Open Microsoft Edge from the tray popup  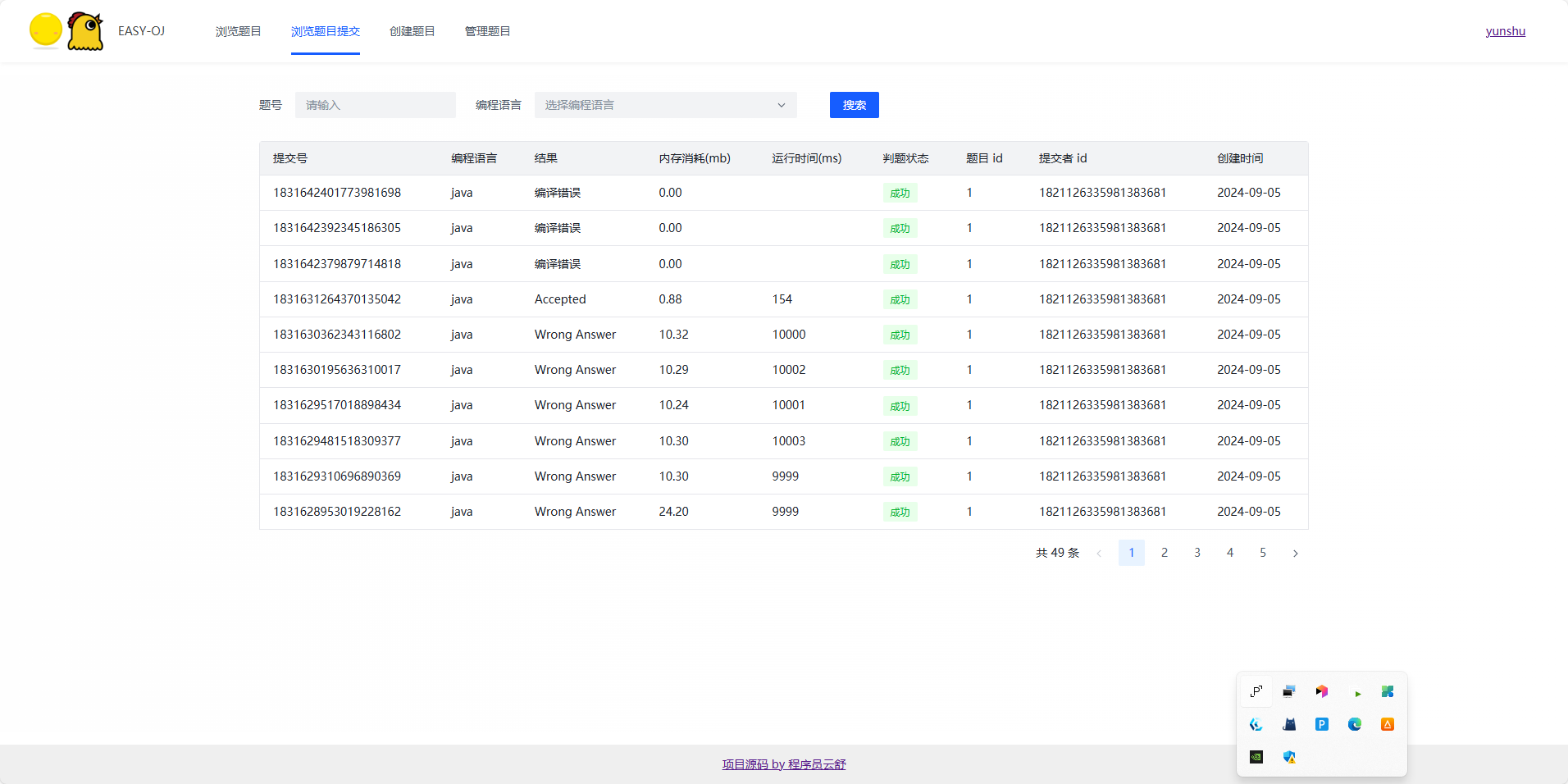point(1355,724)
